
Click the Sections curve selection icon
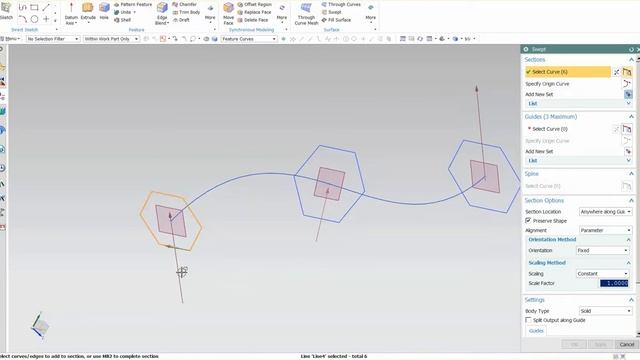pyautogui.click(x=627, y=72)
